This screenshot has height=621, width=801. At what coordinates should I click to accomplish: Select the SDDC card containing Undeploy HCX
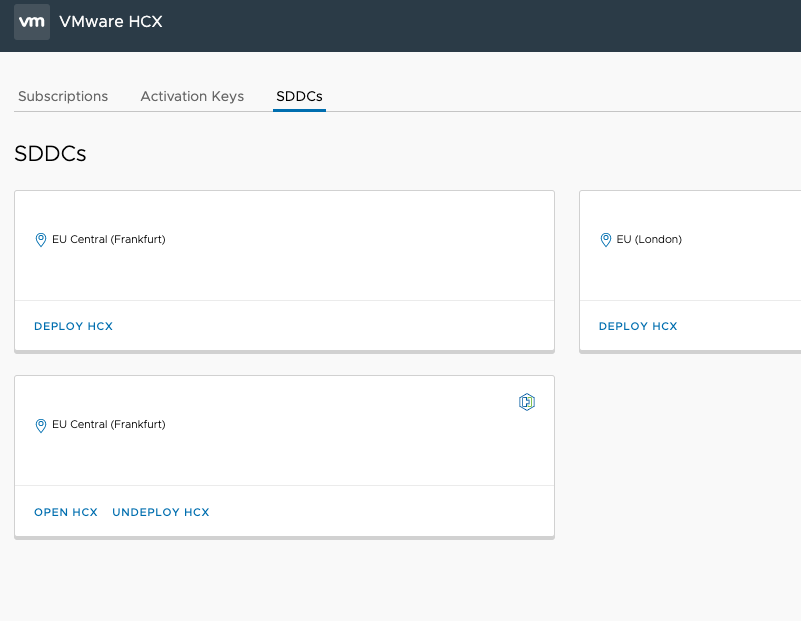tap(285, 457)
